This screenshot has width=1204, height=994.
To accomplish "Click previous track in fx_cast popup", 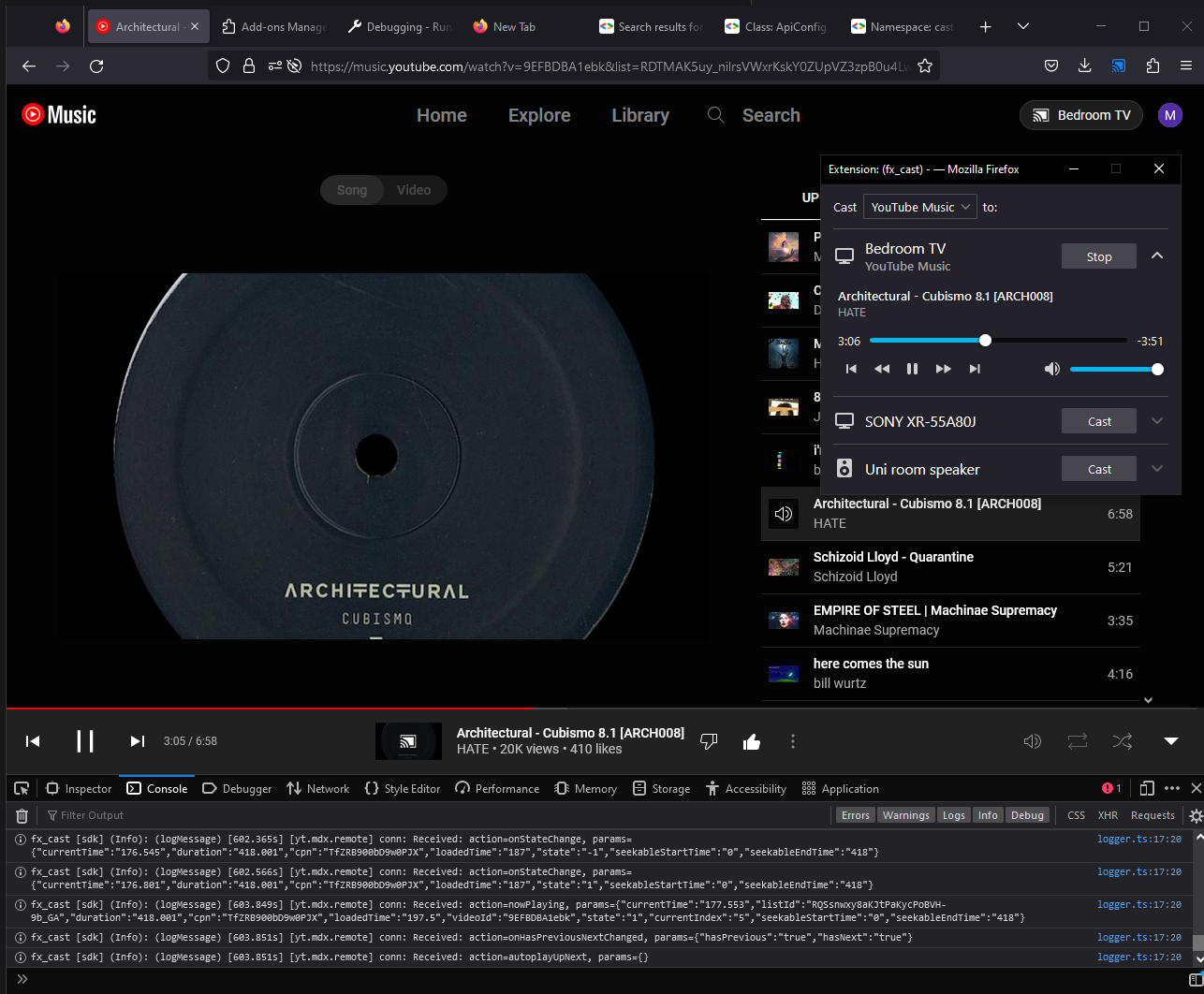I will pos(851,369).
